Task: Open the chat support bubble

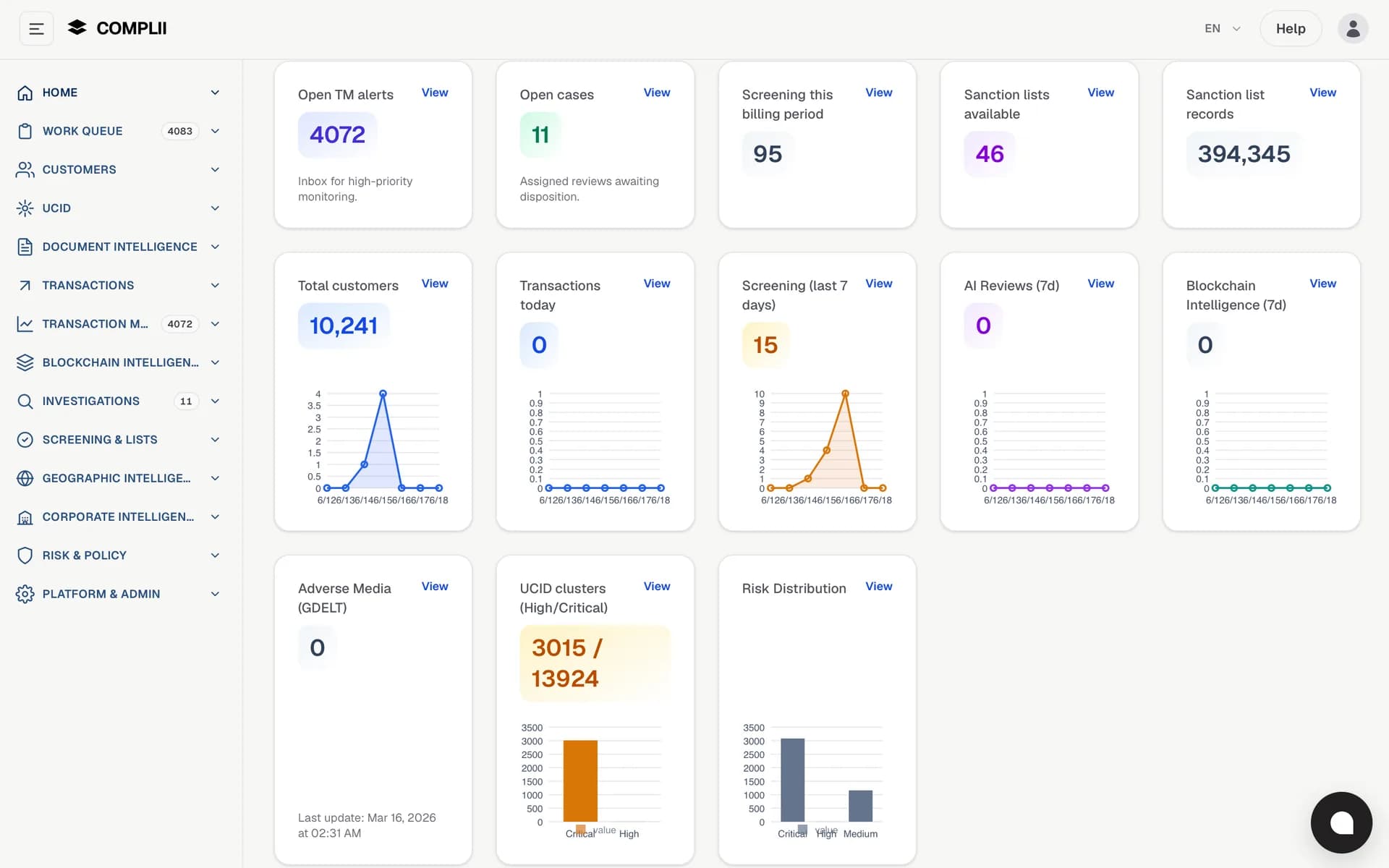Action: tap(1341, 822)
